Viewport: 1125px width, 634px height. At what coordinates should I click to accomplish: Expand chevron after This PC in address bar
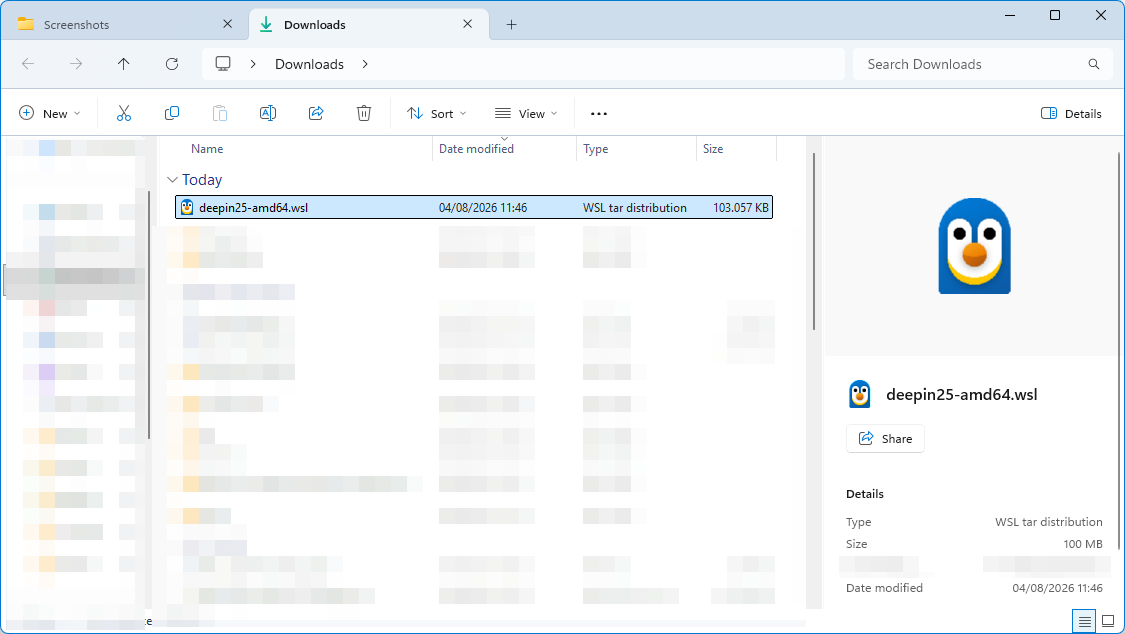253,64
